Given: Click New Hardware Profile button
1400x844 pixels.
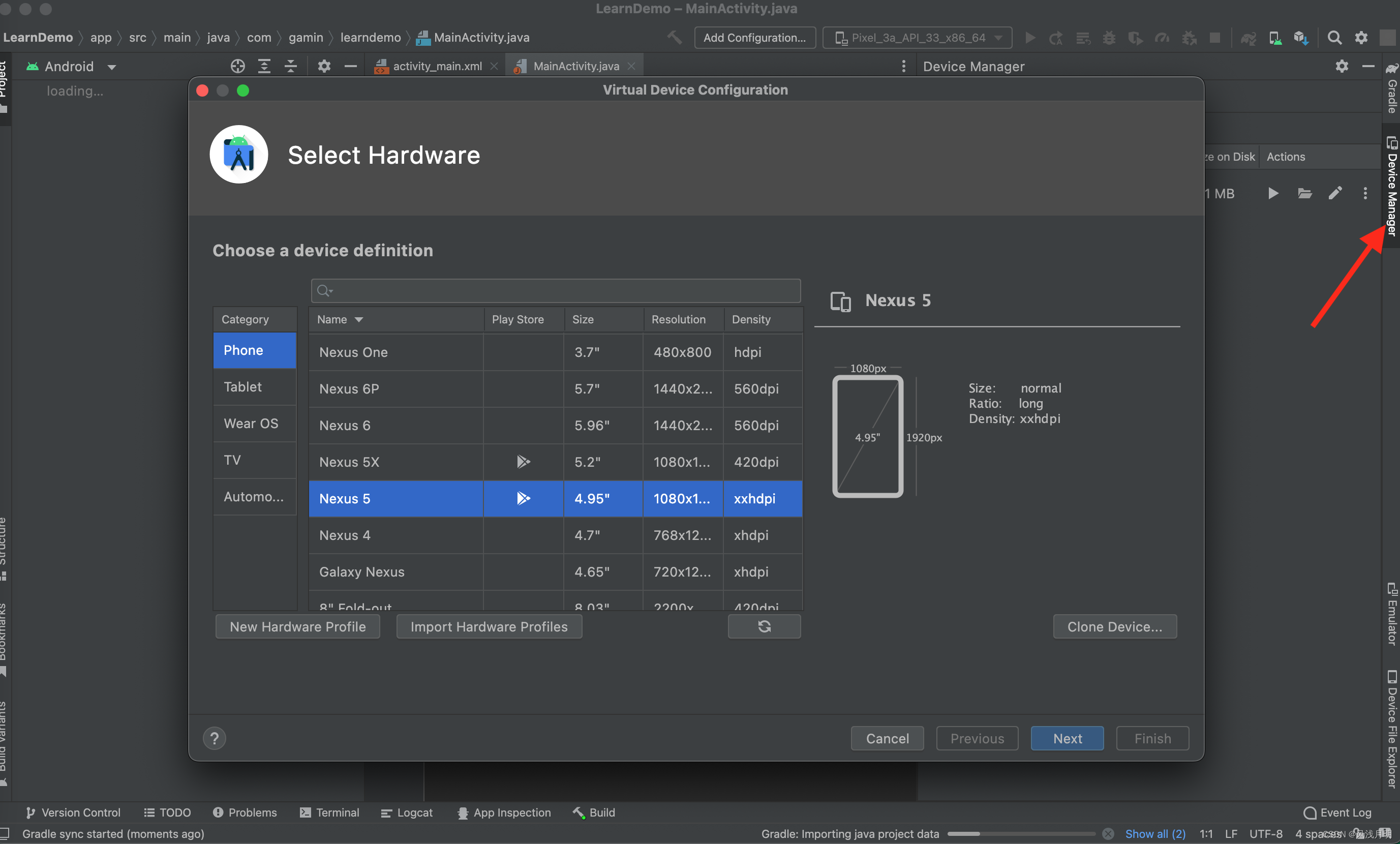Looking at the screenshot, I should coord(298,626).
